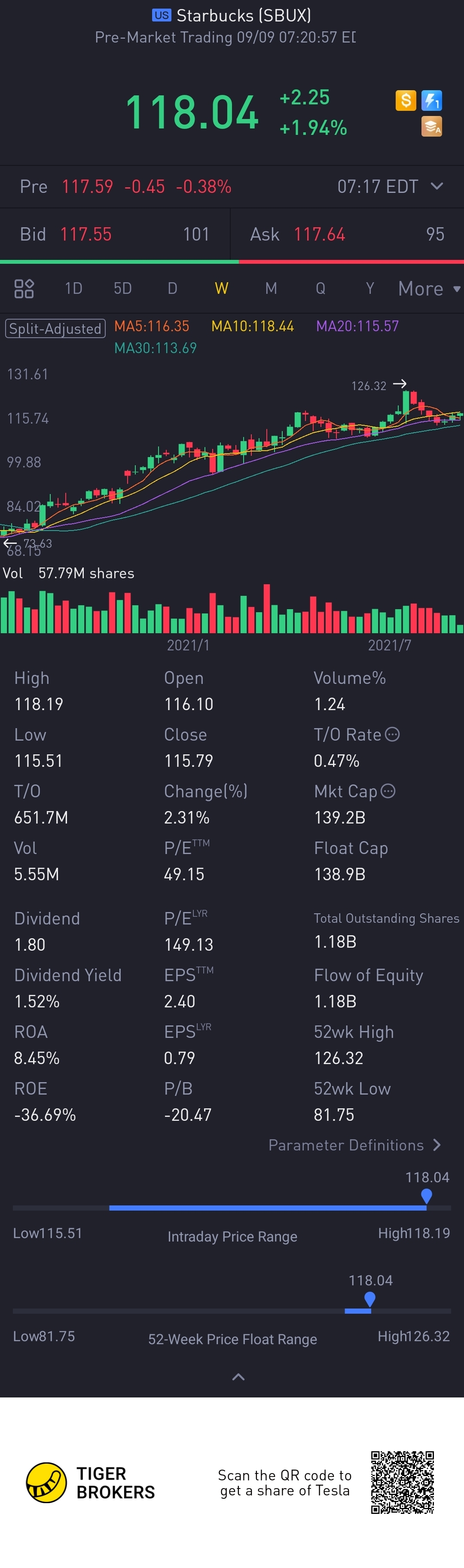The image size is (464, 1568).
Task: Tap the Mkt Cap info icon
Action: pyautogui.click(x=388, y=791)
